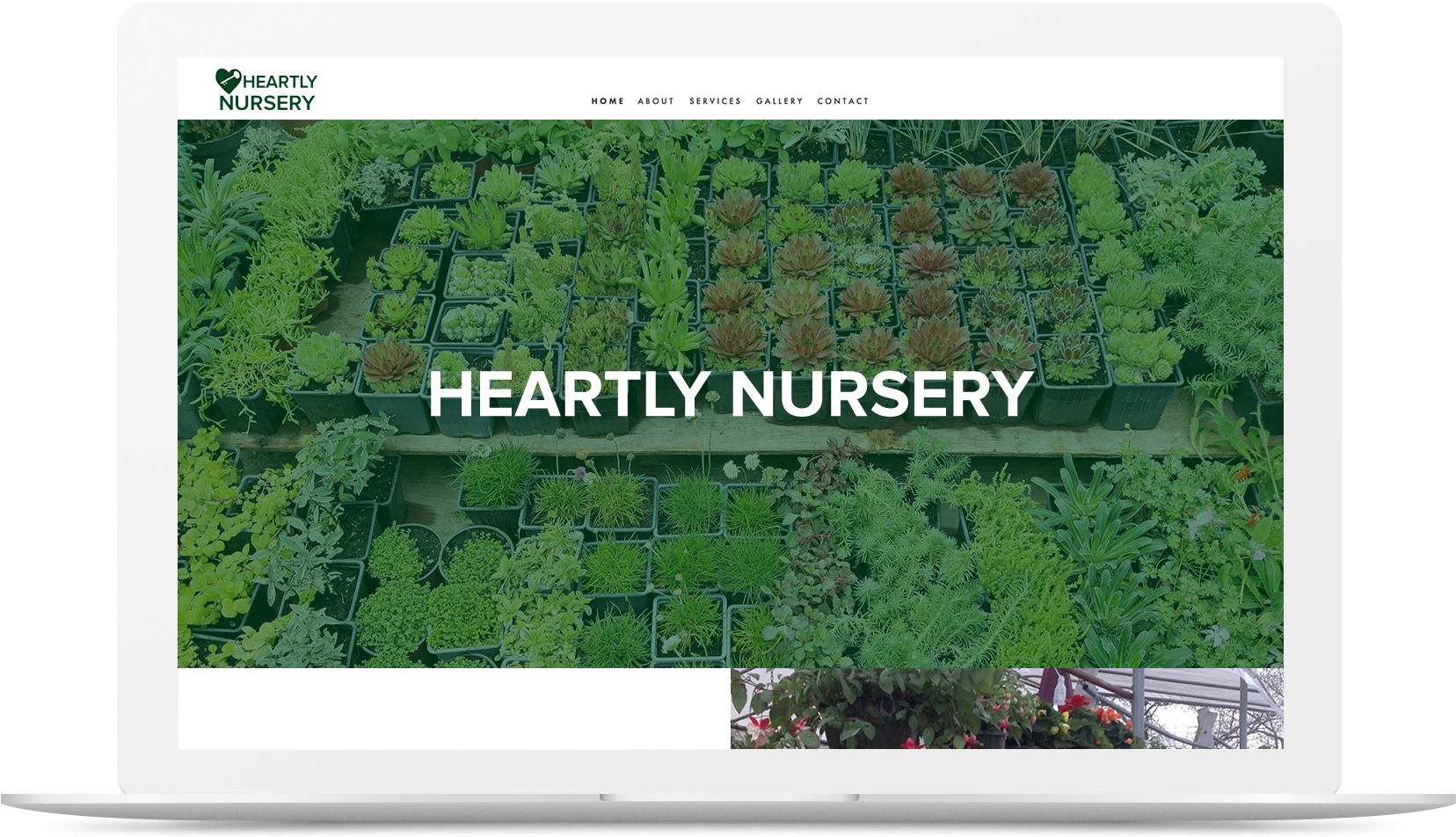Open the Contact page link
The image size is (1456, 837).
pyautogui.click(x=843, y=101)
